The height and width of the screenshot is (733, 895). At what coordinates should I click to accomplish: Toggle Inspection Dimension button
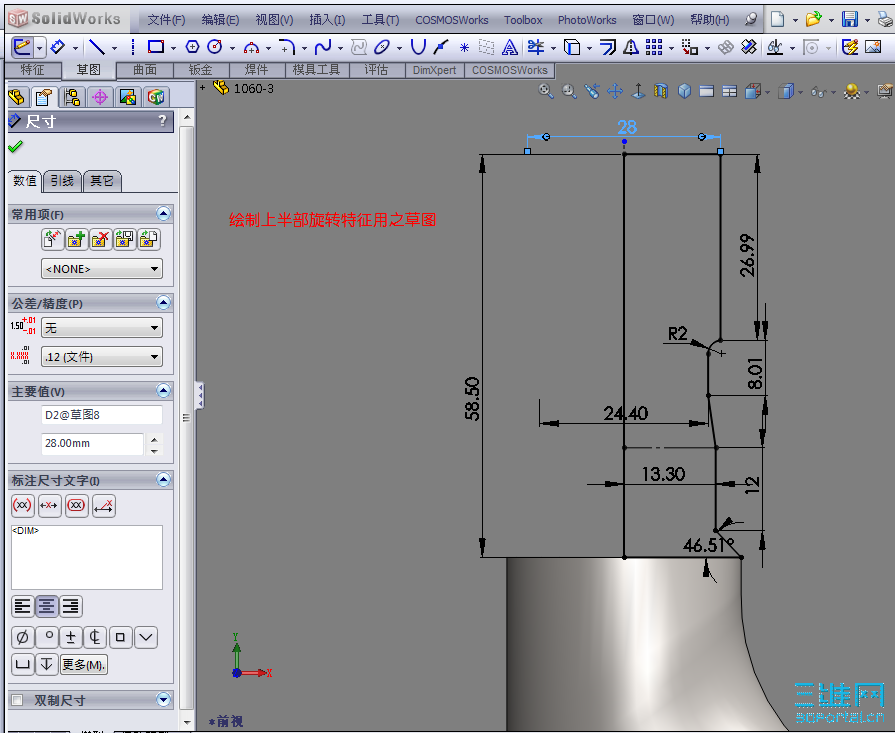[76, 505]
